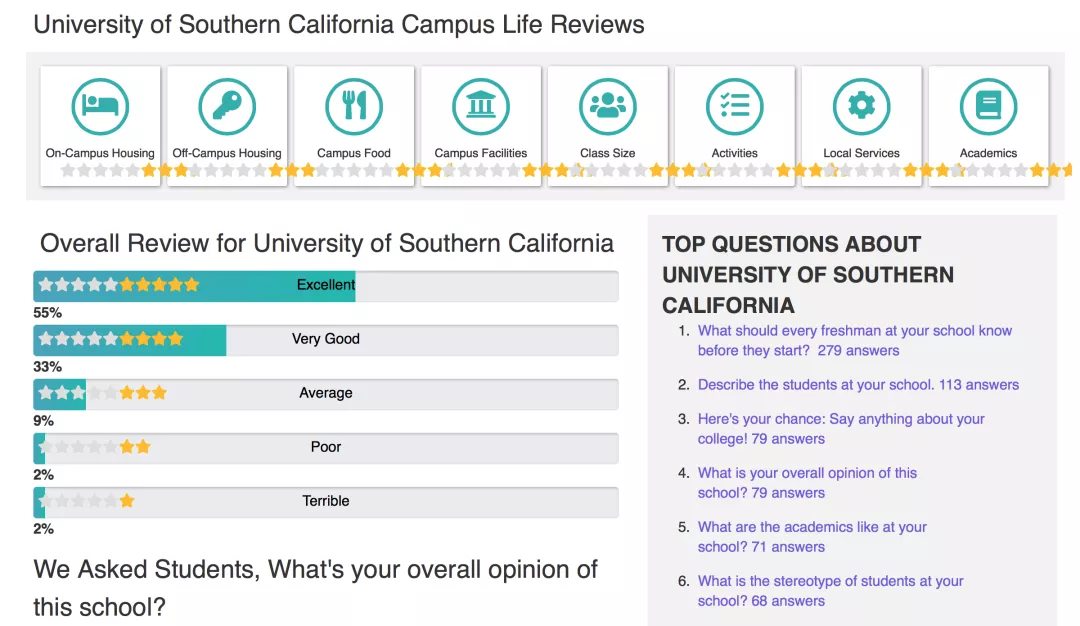The height and width of the screenshot is (626, 1080).
Task: Open "Describe the students at your school" link
Action: [x=858, y=385]
